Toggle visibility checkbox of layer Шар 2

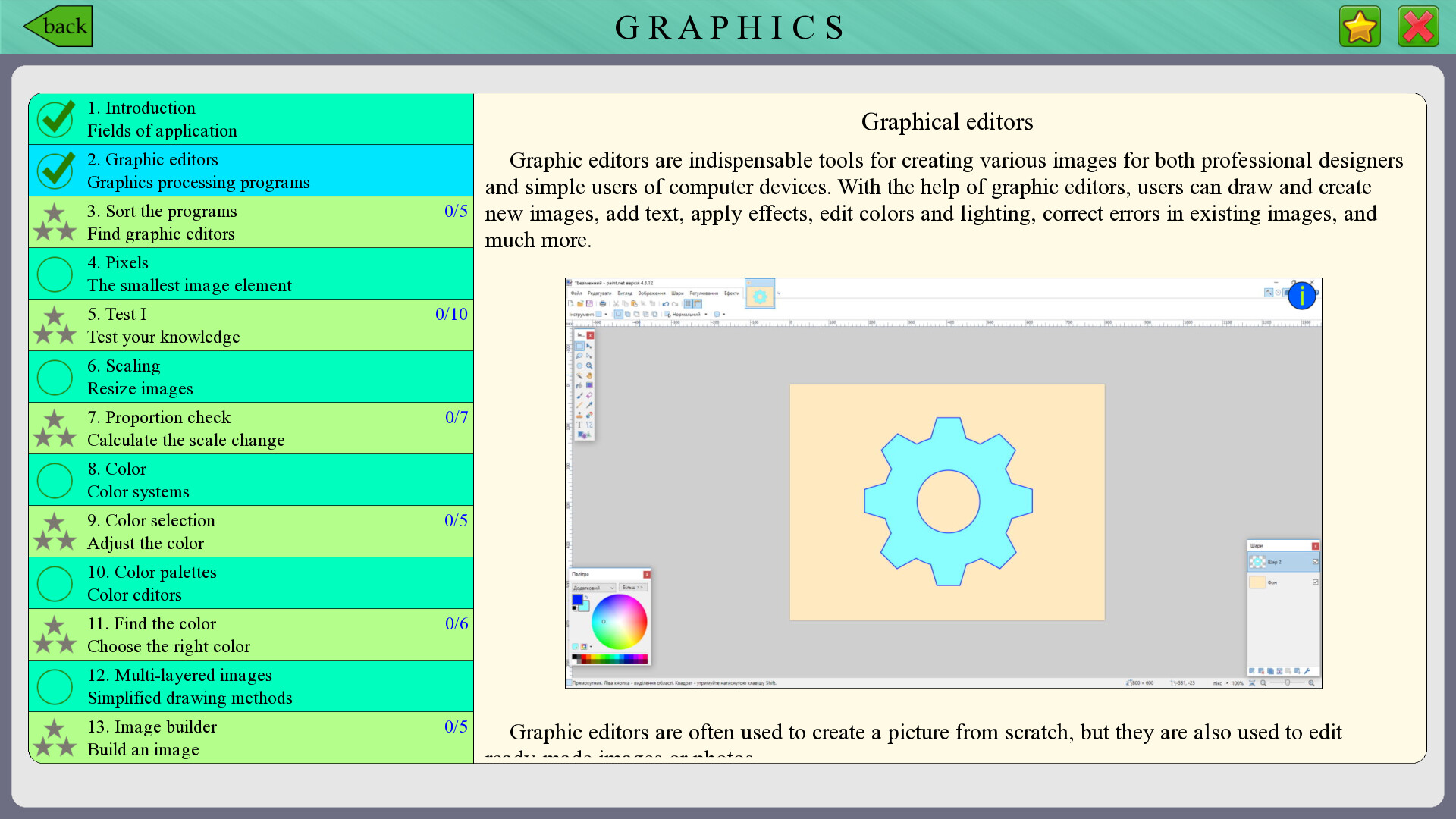(x=1316, y=561)
